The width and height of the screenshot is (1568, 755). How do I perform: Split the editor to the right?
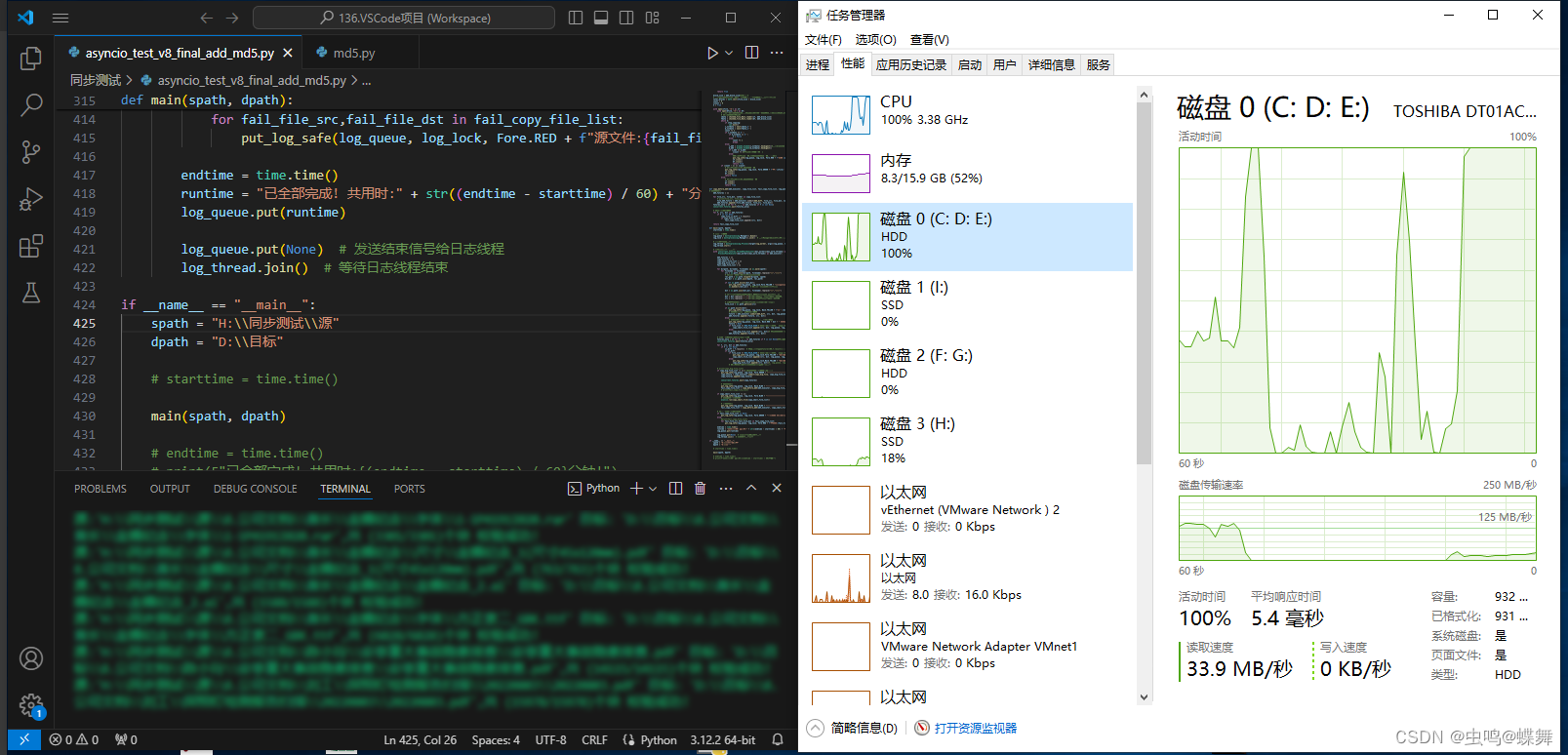[751, 53]
